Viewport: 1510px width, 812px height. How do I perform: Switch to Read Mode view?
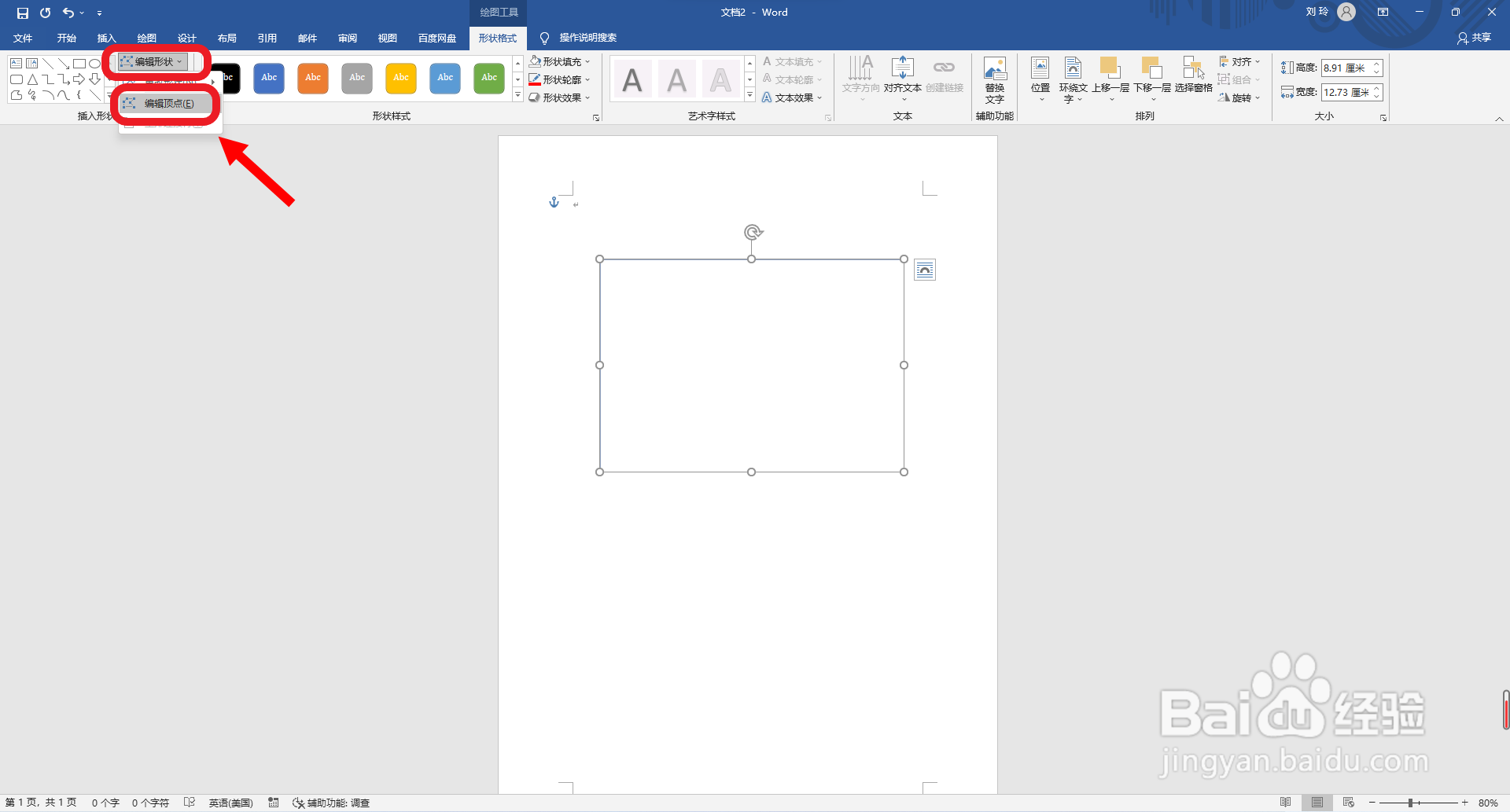(x=1286, y=803)
